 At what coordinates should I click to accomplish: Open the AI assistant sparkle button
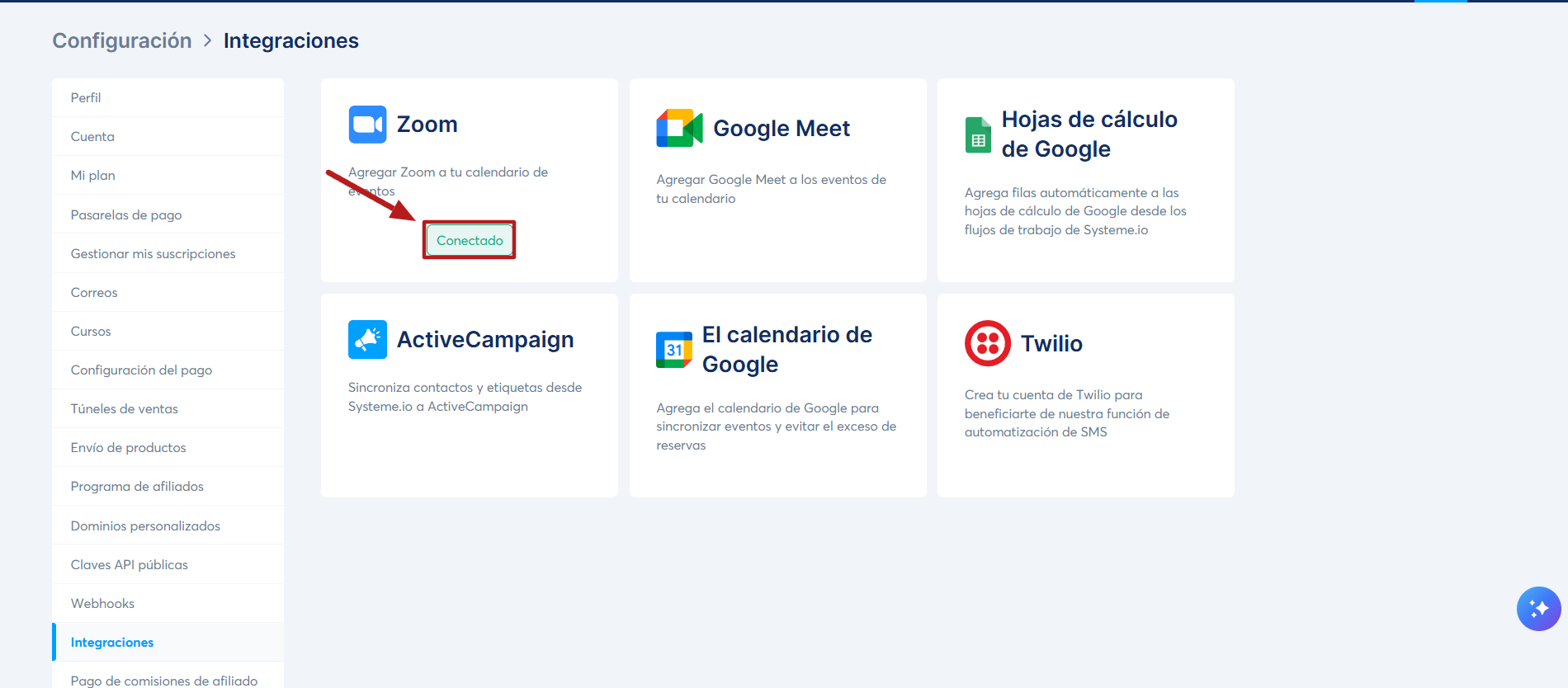click(1538, 609)
